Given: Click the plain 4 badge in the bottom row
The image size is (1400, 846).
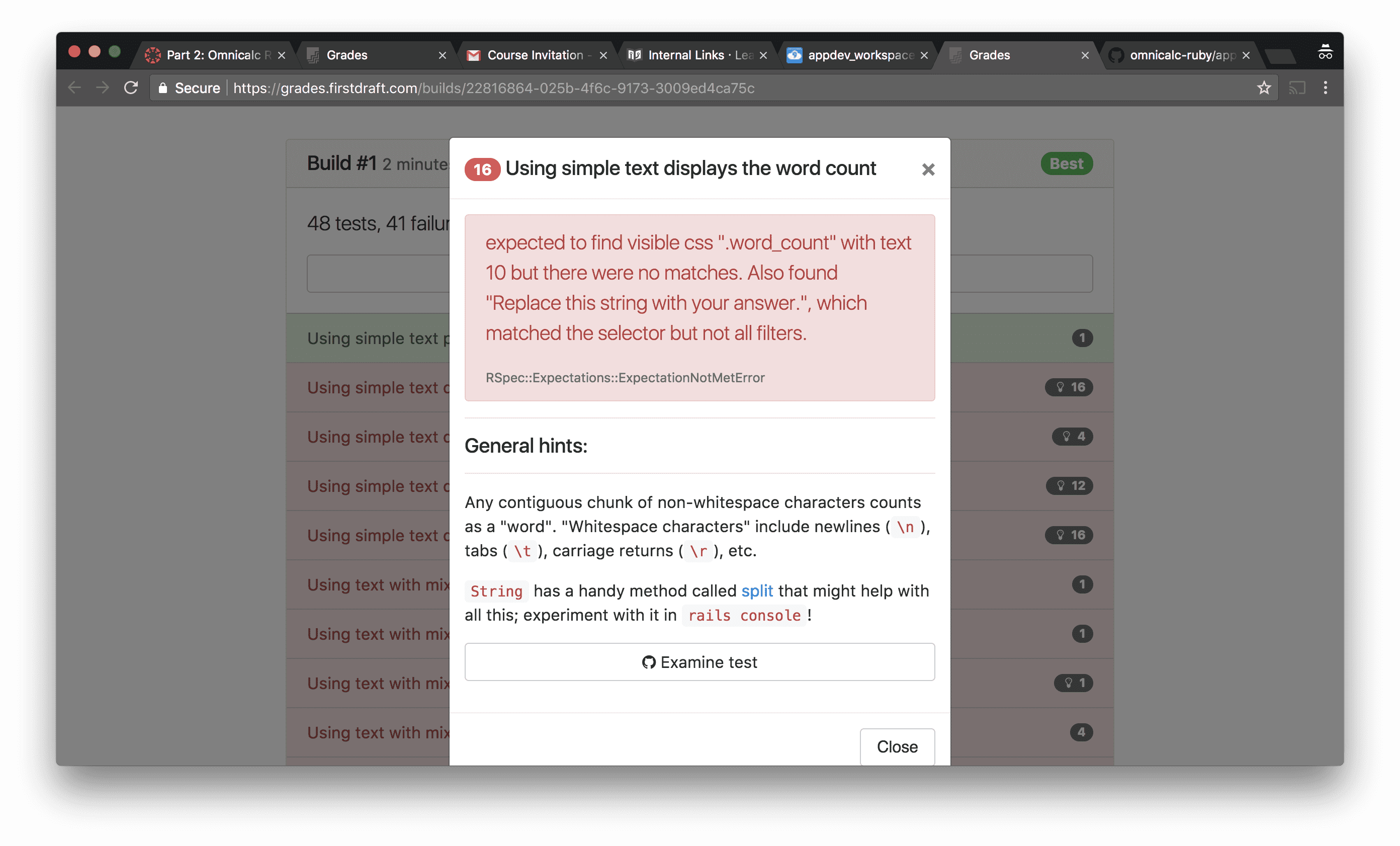Looking at the screenshot, I should point(1081,732).
